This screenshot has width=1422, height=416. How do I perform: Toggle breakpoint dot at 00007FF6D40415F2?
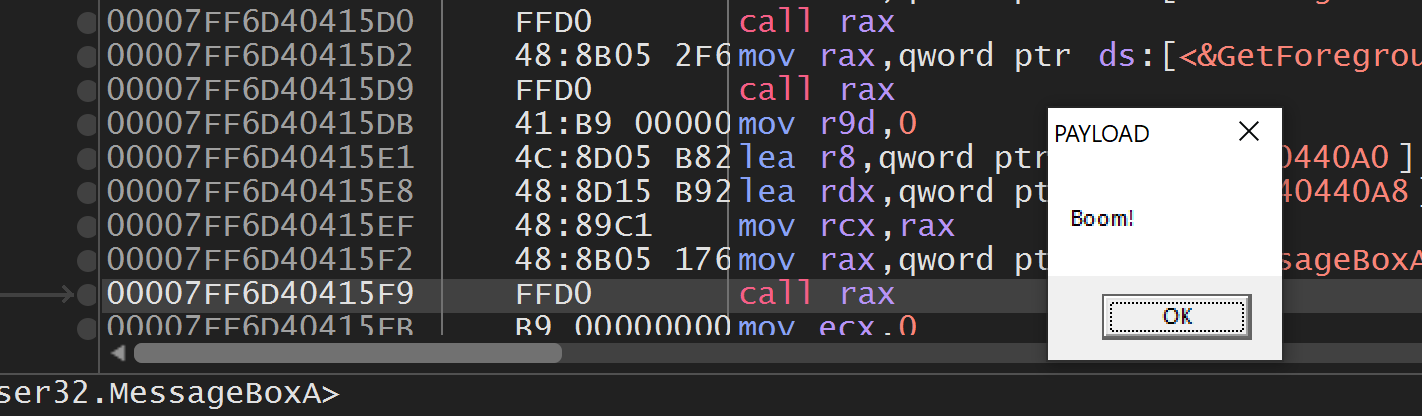(x=88, y=259)
